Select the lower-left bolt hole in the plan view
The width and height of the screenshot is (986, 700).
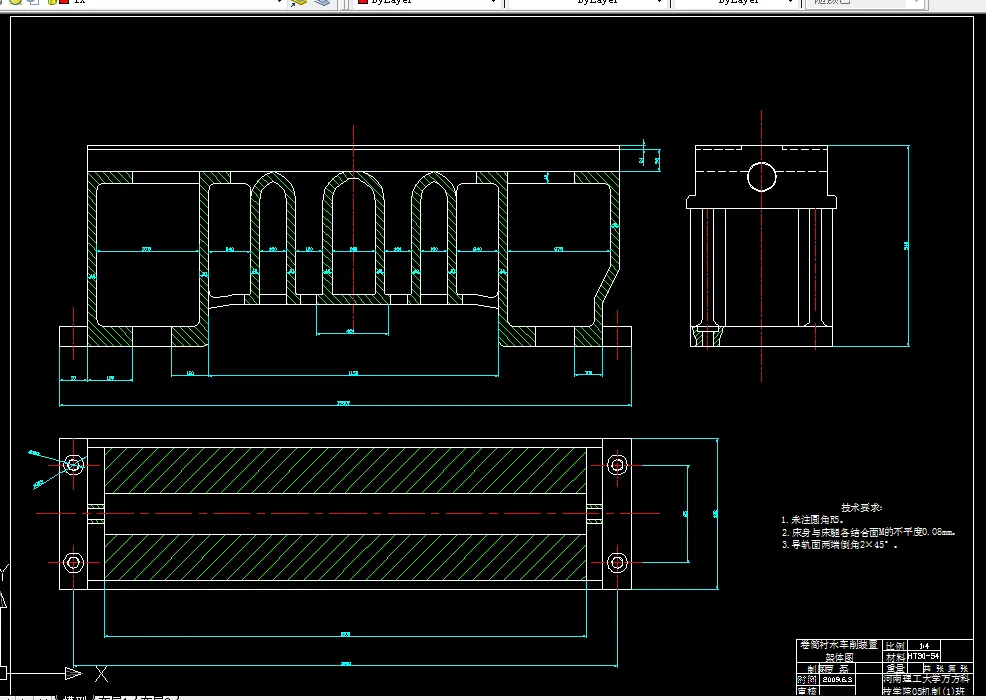point(74,562)
